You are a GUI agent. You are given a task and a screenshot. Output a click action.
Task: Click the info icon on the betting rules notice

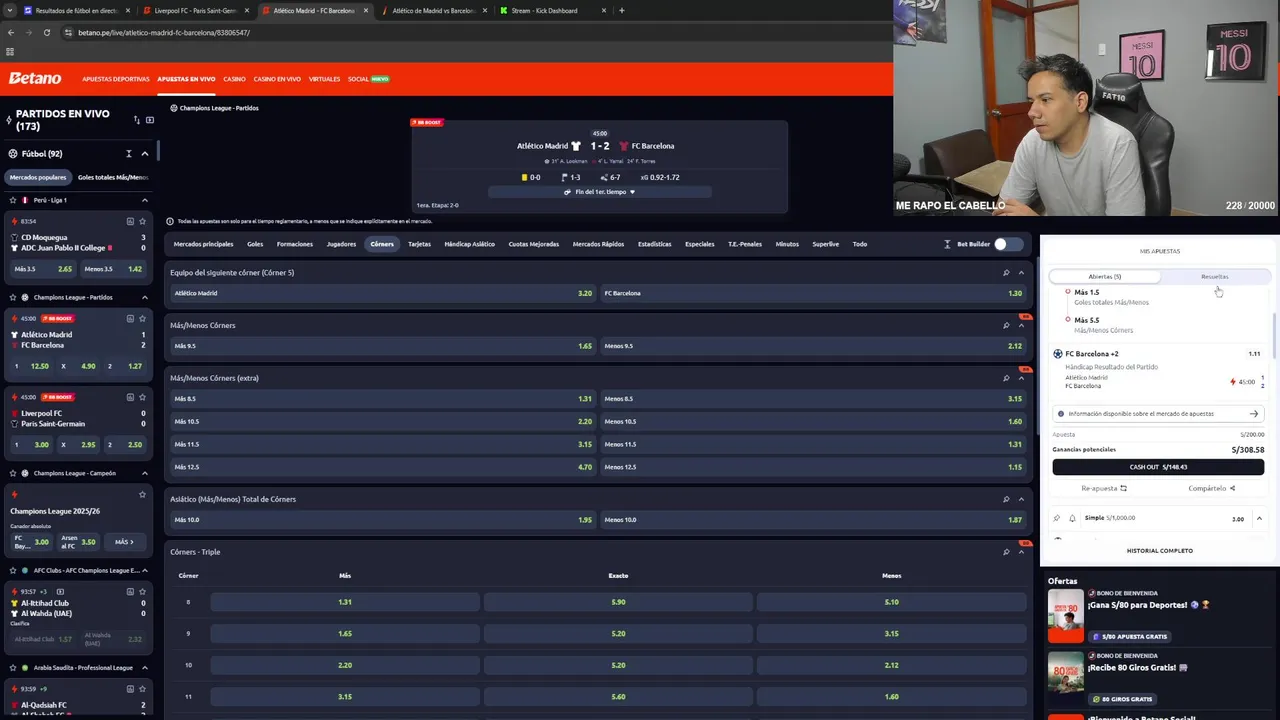click(170, 221)
